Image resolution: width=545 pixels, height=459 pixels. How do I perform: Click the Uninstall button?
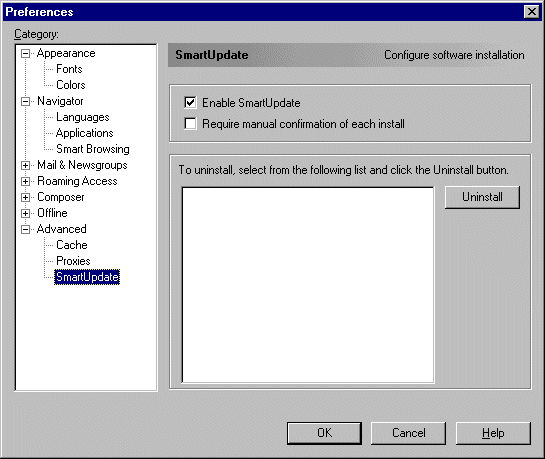(482, 197)
